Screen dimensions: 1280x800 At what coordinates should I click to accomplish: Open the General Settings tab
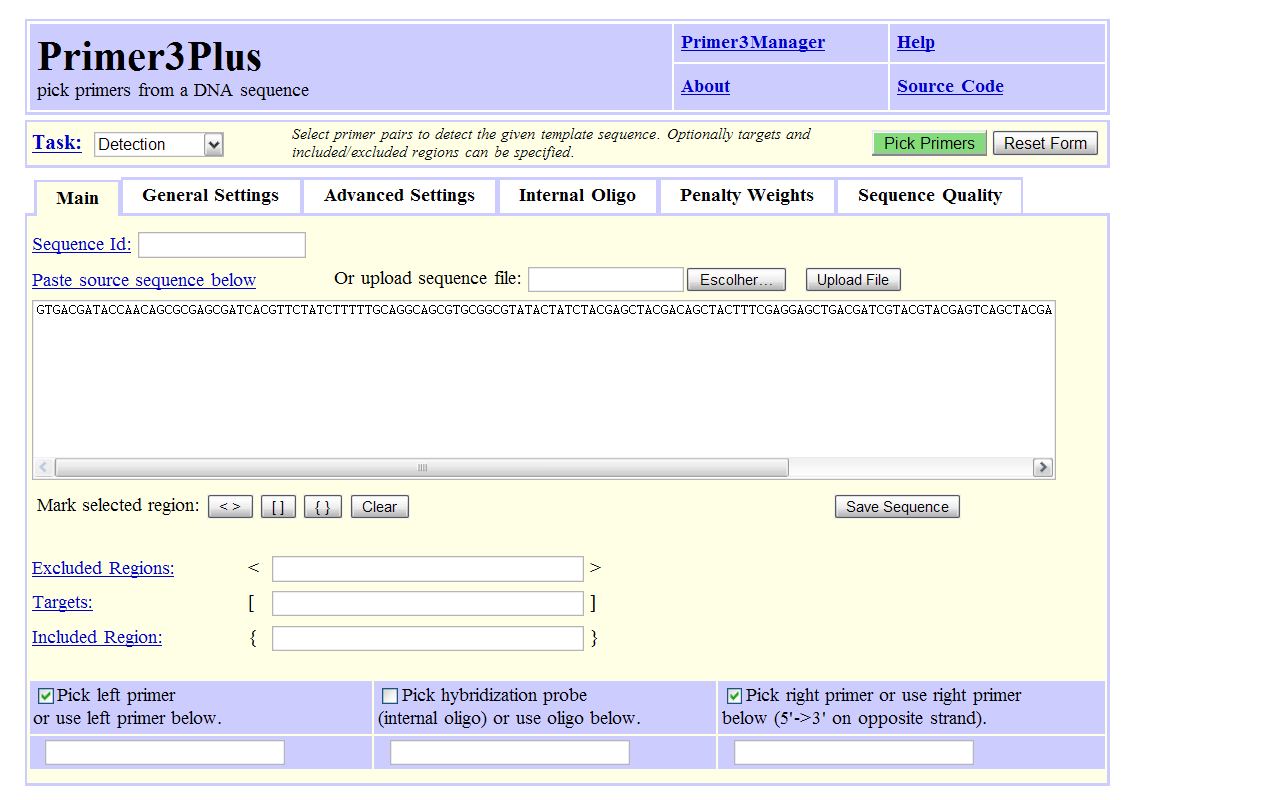[210, 195]
